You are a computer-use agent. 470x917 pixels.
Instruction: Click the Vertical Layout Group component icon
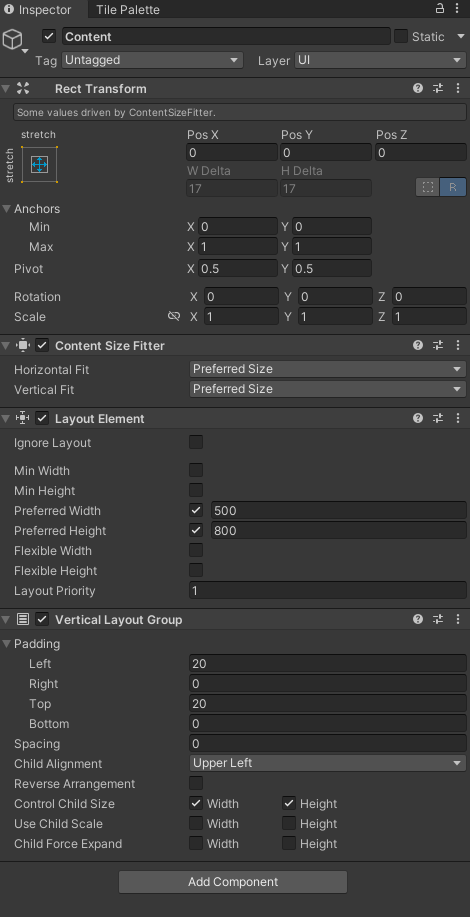click(23, 619)
